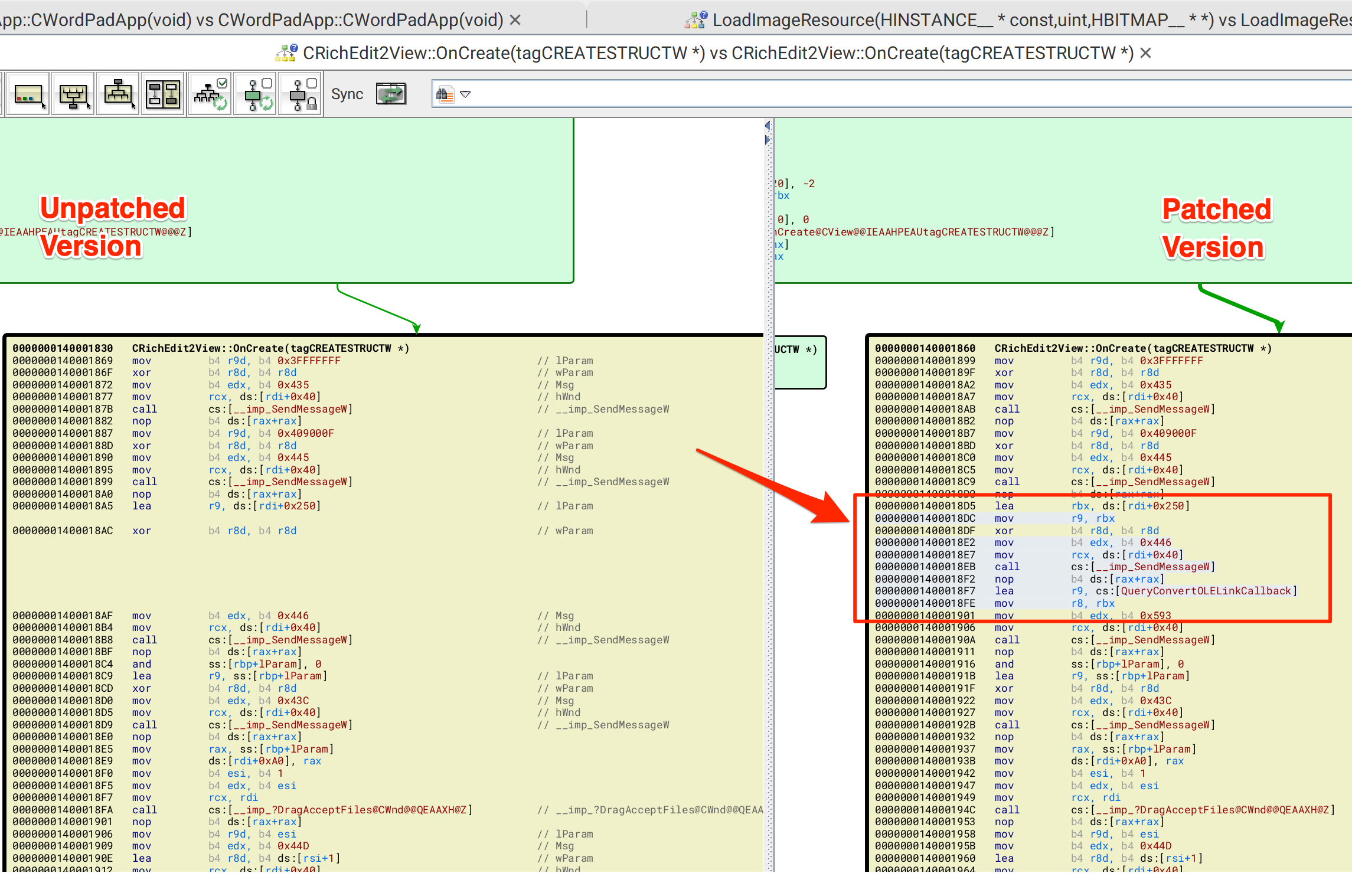Close the CWordPadApp comparison tab
This screenshot has height=896, width=1352.
[515, 20]
